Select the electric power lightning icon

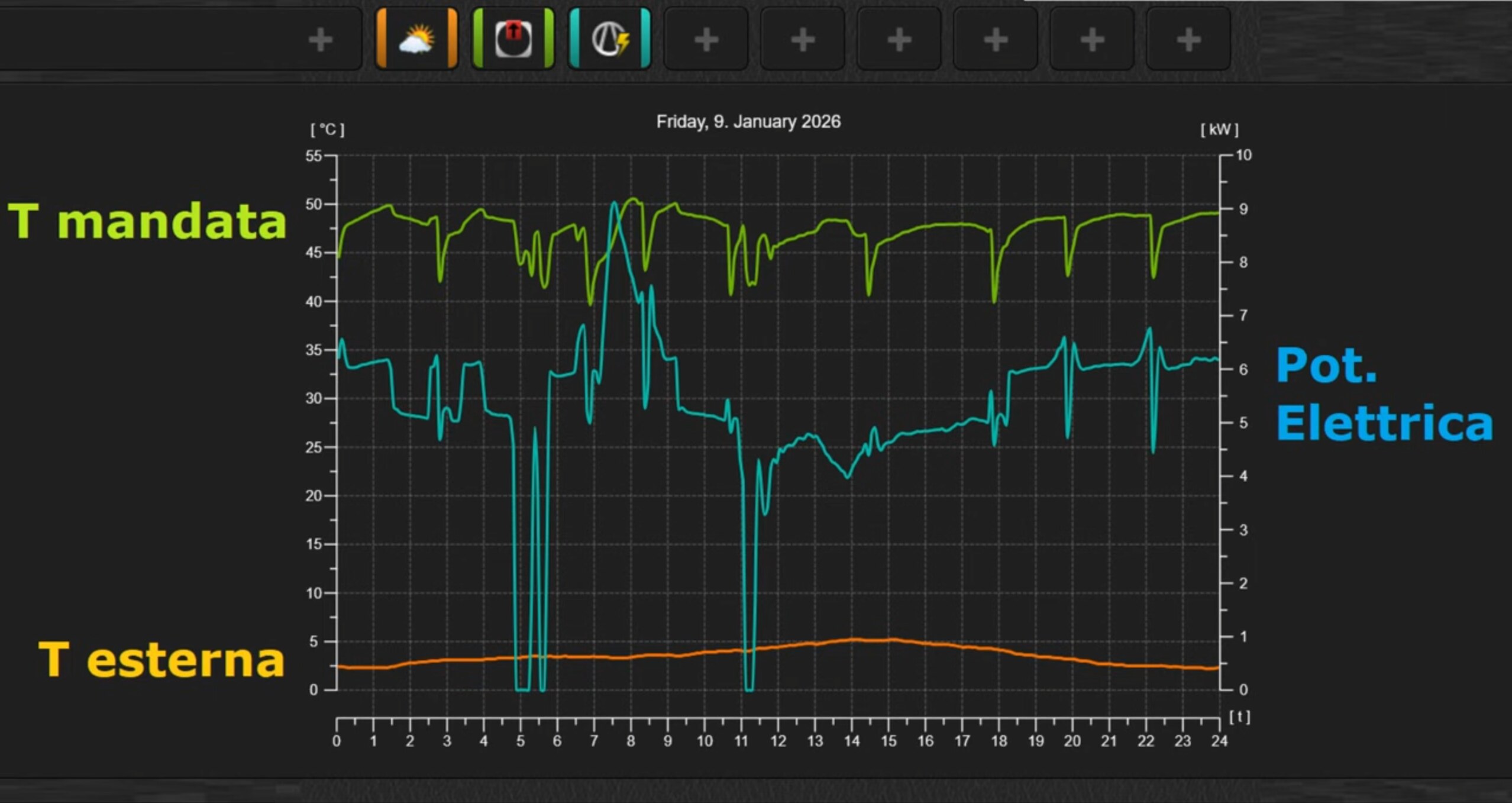pyautogui.click(x=610, y=39)
